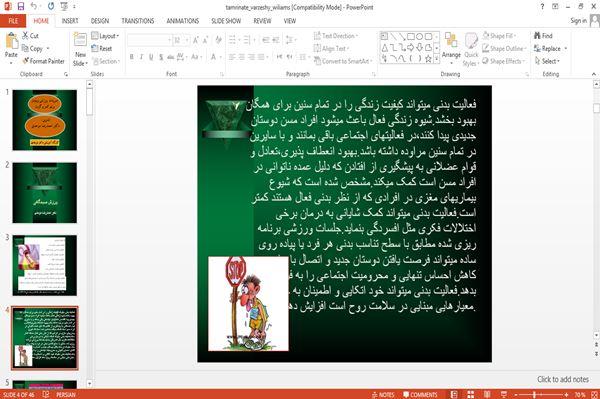
Task: Open Quick Styles gallery
Action: (471, 49)
